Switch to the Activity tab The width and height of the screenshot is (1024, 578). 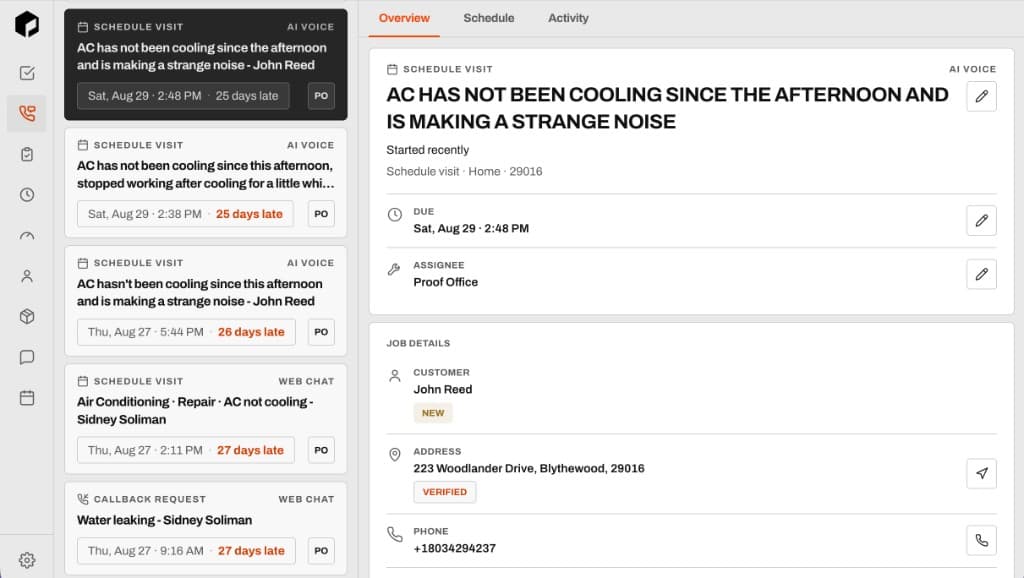pyautogui.click(x=568, y=18)
